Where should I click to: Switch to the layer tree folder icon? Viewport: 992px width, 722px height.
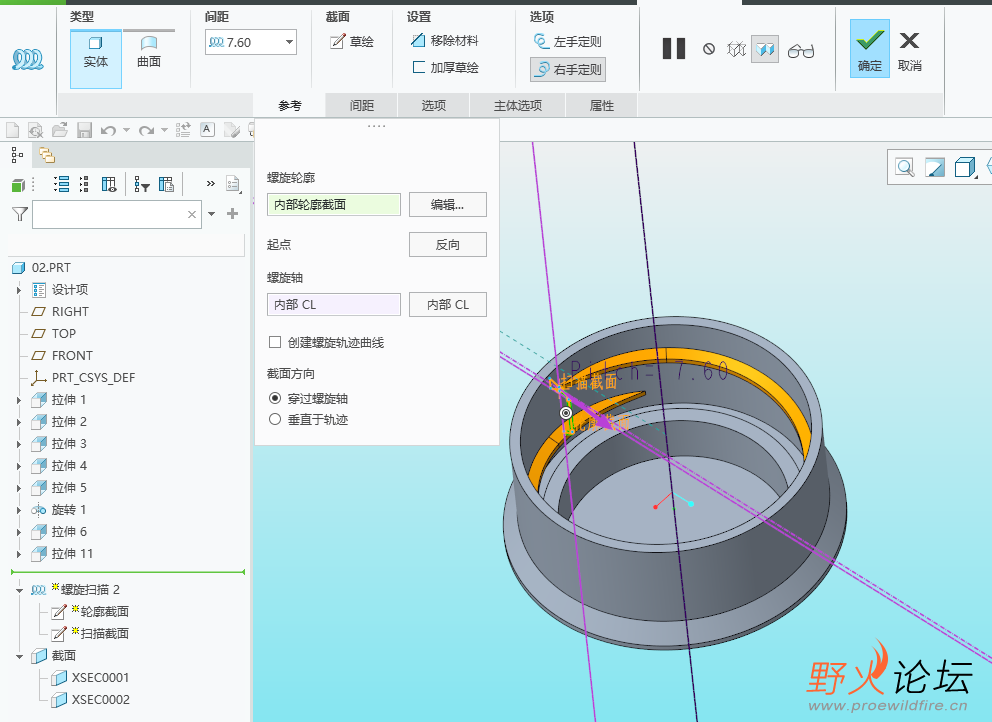point(47,155)
